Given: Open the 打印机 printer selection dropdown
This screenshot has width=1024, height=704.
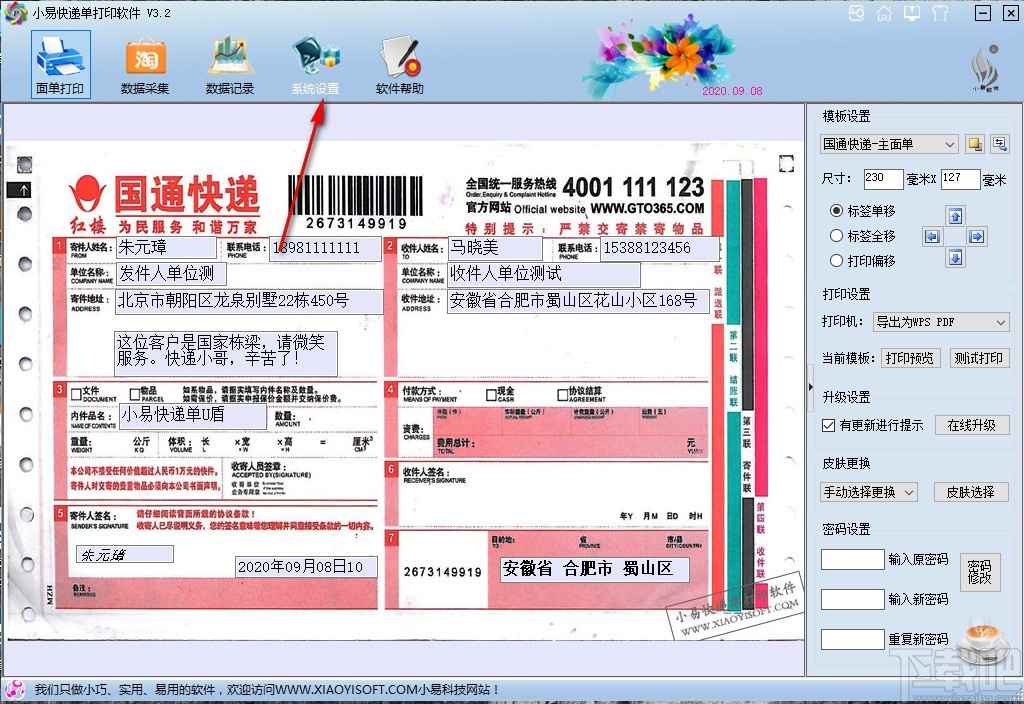Looking at the screenshot, I should pos(940,321).
